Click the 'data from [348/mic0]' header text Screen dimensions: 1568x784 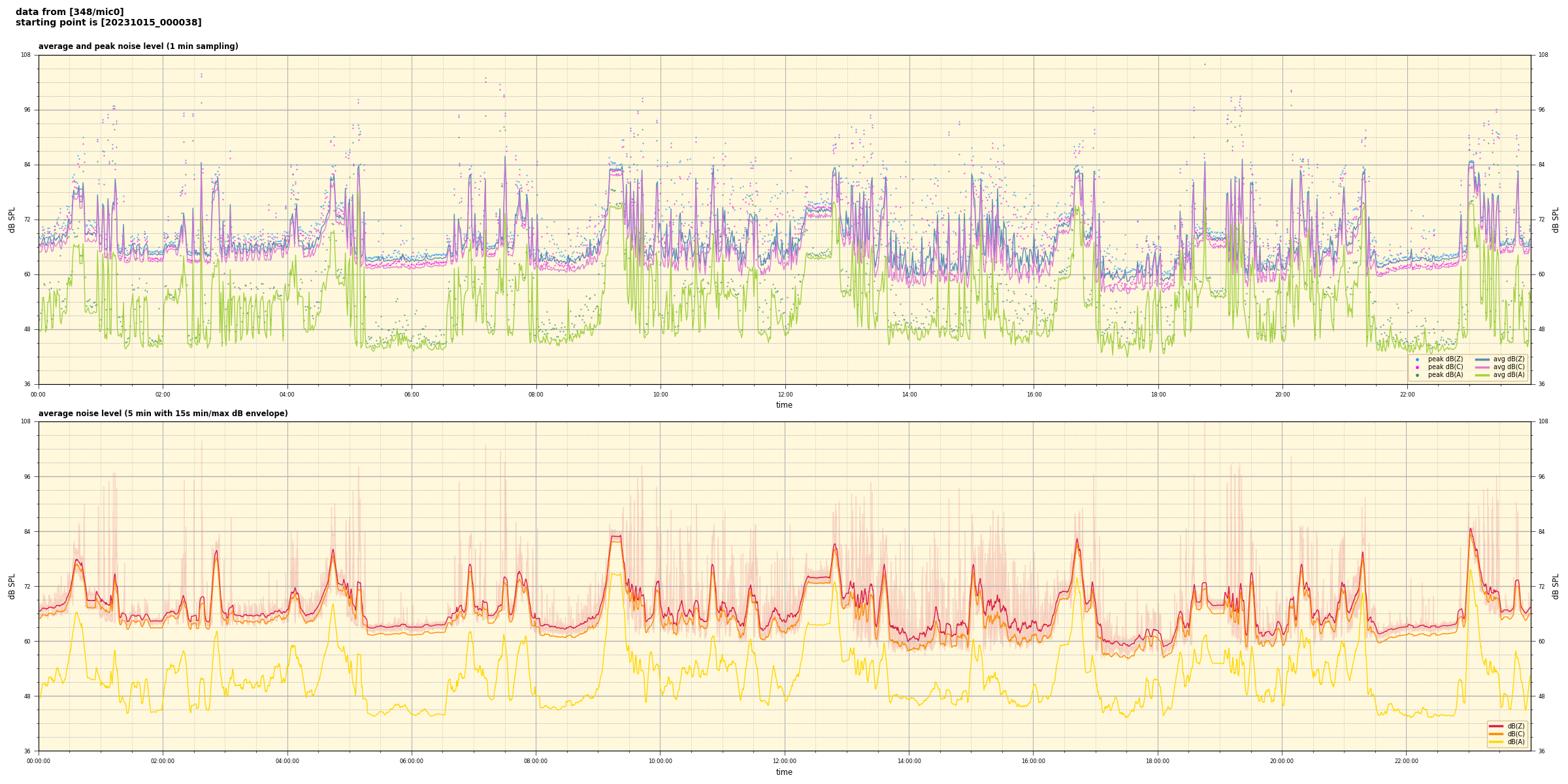tap(70, 12)
